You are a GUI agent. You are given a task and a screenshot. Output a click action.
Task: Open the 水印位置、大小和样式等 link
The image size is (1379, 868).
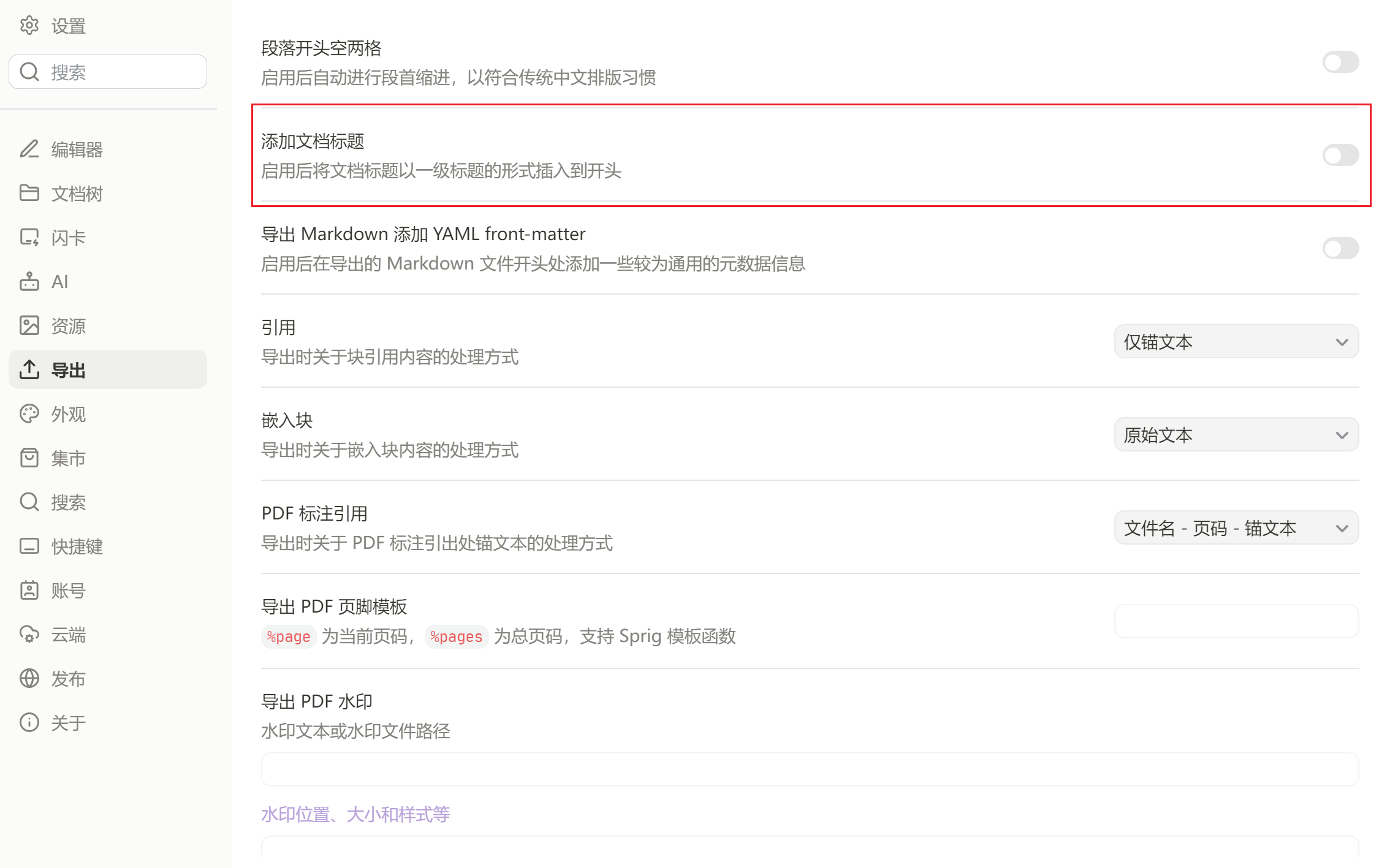click(355, 814)
